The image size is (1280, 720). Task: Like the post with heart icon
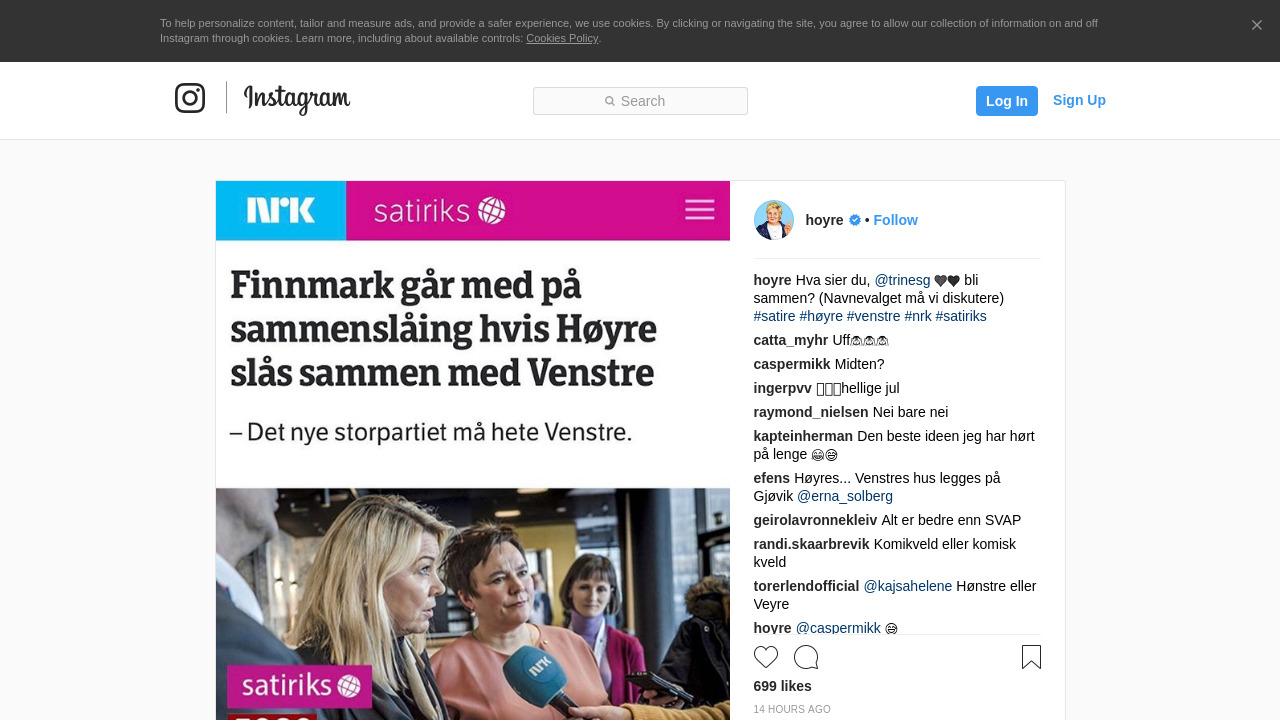(x=766, y=657)
